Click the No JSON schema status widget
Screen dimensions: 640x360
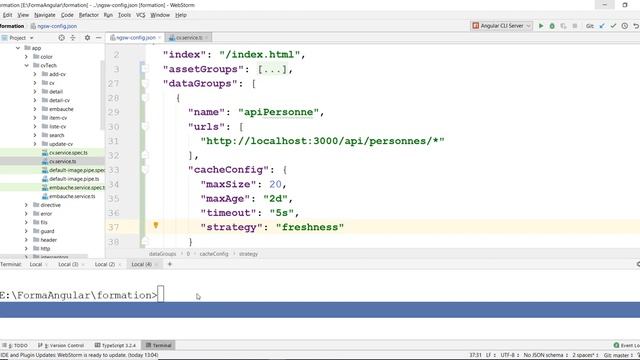click(x=546, y=355)
